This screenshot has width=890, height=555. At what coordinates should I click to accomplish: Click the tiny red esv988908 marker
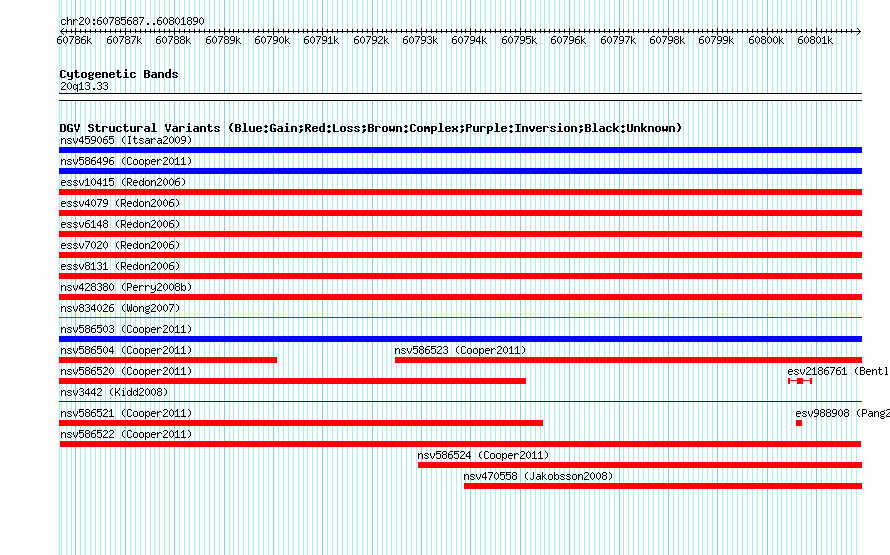click(799, 423)
